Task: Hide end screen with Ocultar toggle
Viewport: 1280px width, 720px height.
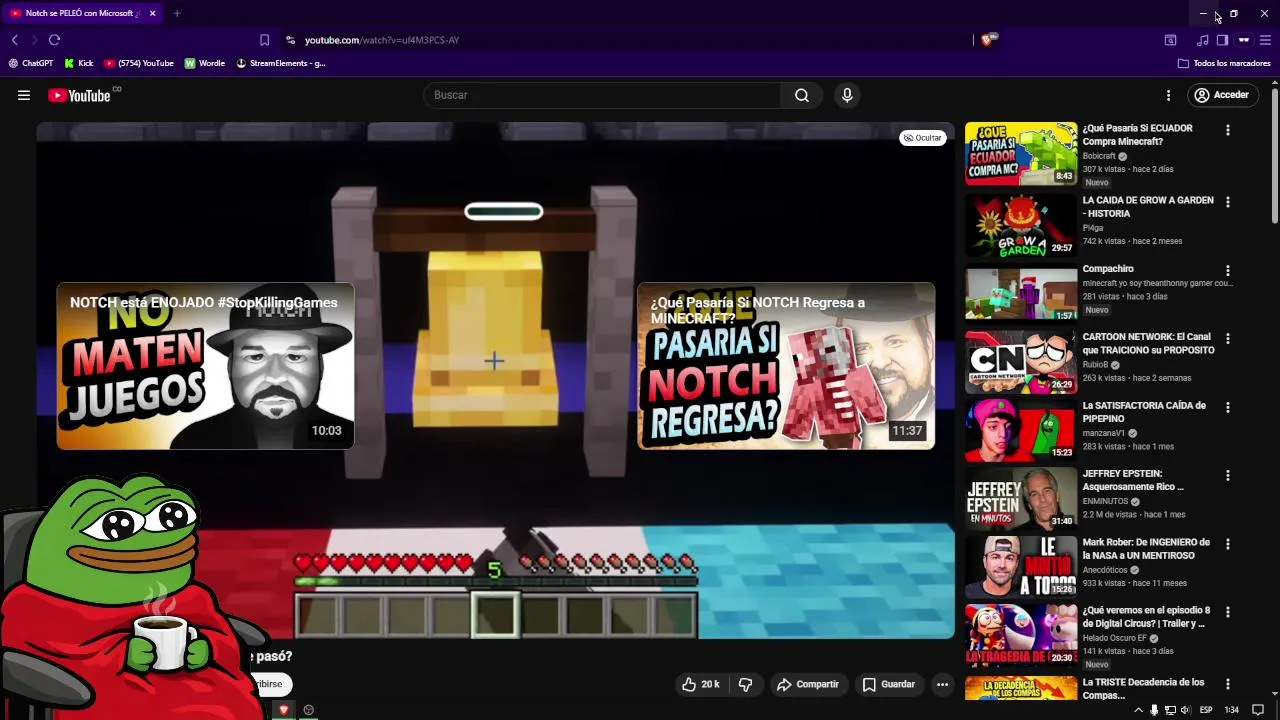Action: 922,138
